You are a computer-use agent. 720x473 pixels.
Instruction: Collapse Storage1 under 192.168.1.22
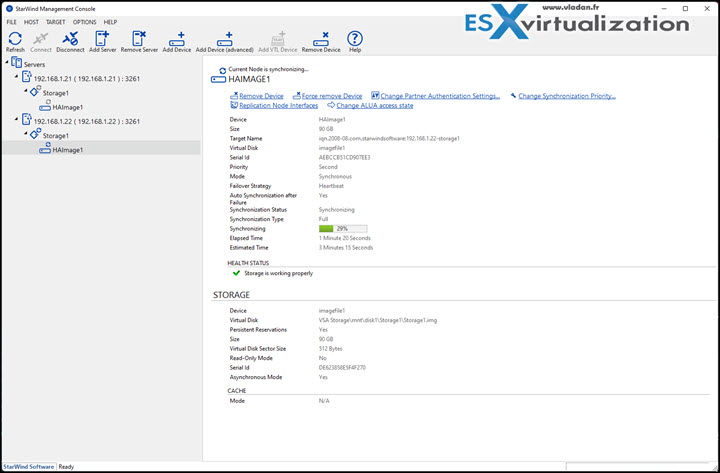(26, 133)
